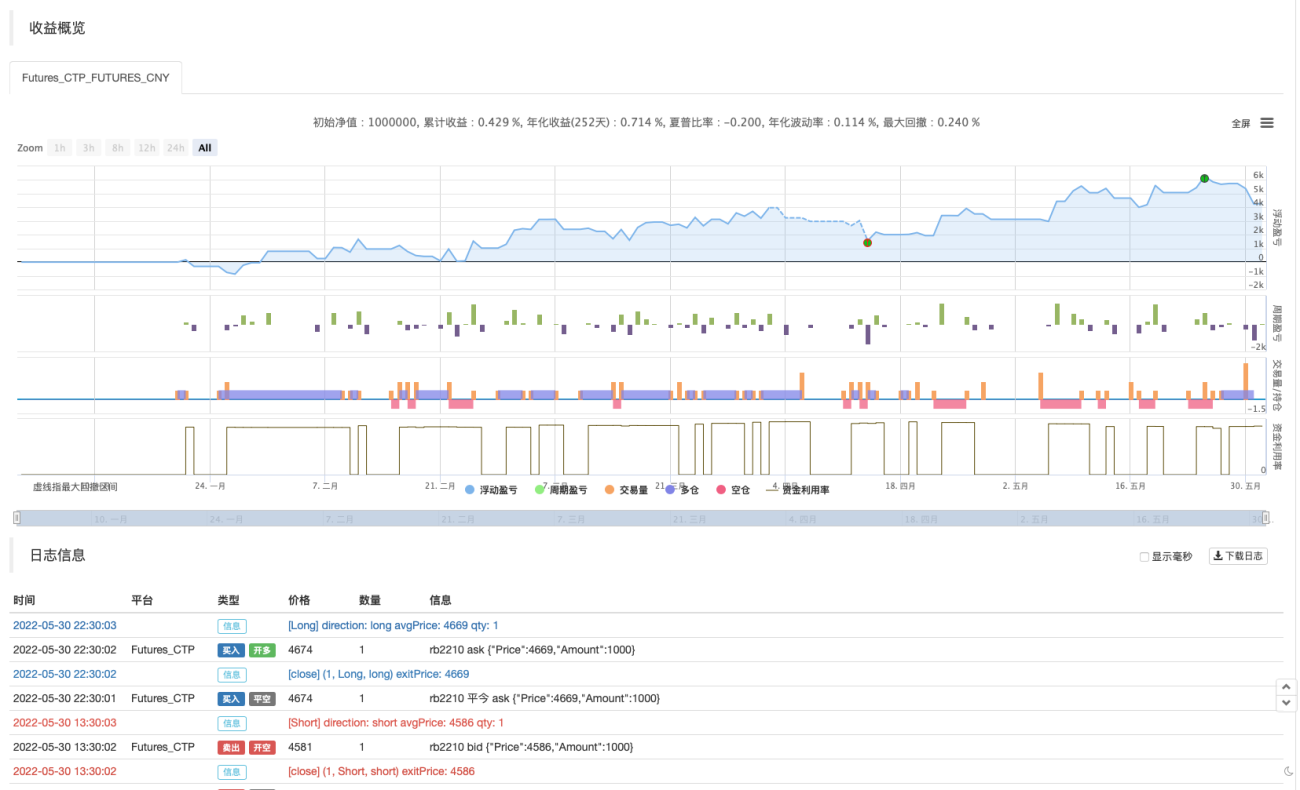
Task: Select the All zoom range
Action: pyautogui.click(x=205, y=148)
